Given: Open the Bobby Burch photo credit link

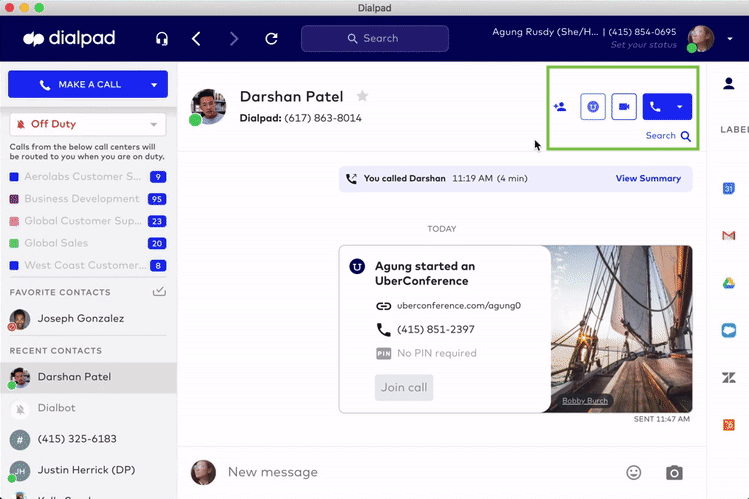Looking at the screenshot, I should coord(585,401).
